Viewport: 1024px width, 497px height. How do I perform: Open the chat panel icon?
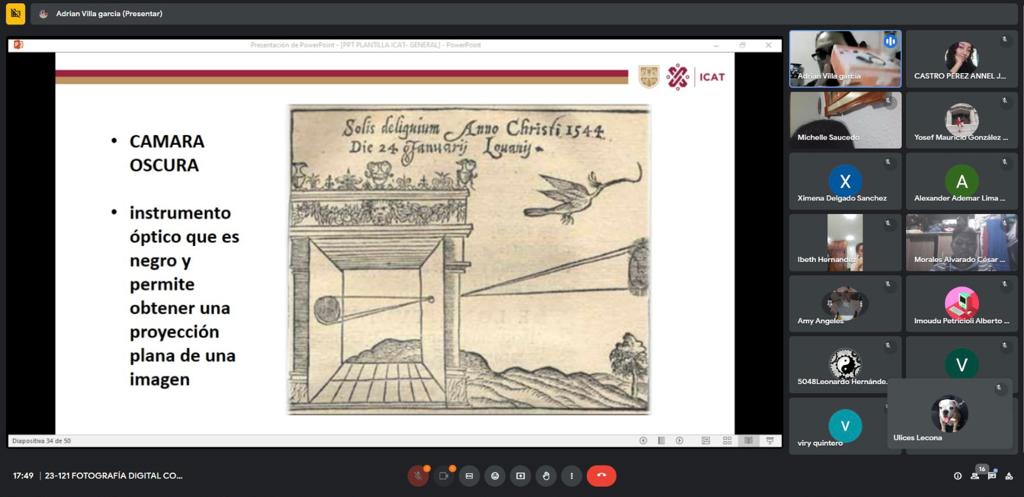(x=992, y=476)
